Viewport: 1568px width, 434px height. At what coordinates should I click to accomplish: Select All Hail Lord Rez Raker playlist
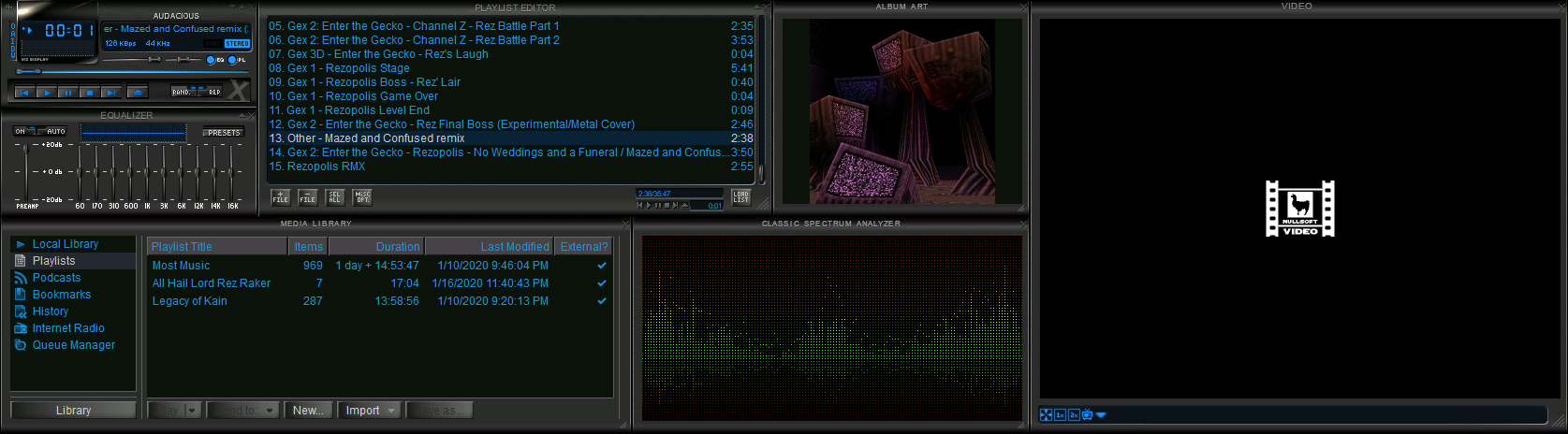tap(380, 283)
